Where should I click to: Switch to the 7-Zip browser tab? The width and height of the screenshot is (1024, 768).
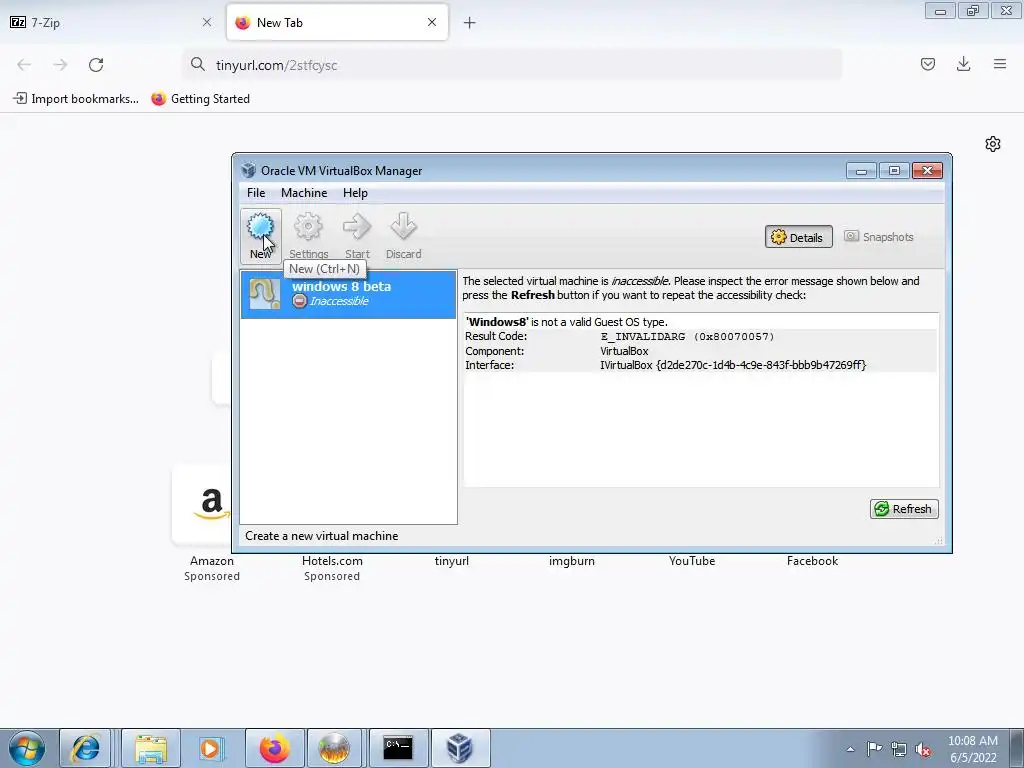[x=111, y=22]
